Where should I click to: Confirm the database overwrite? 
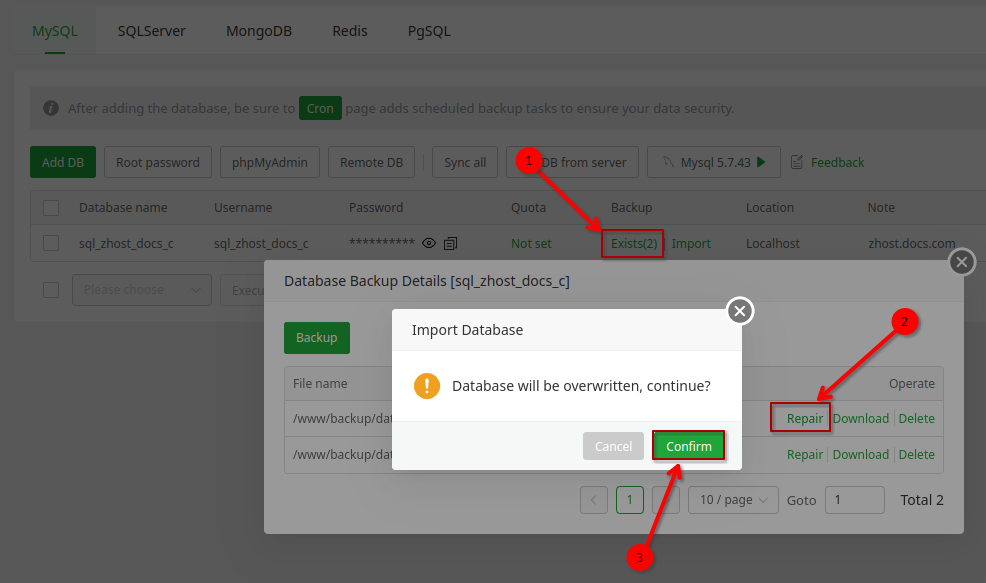click(x=689, y=446)
